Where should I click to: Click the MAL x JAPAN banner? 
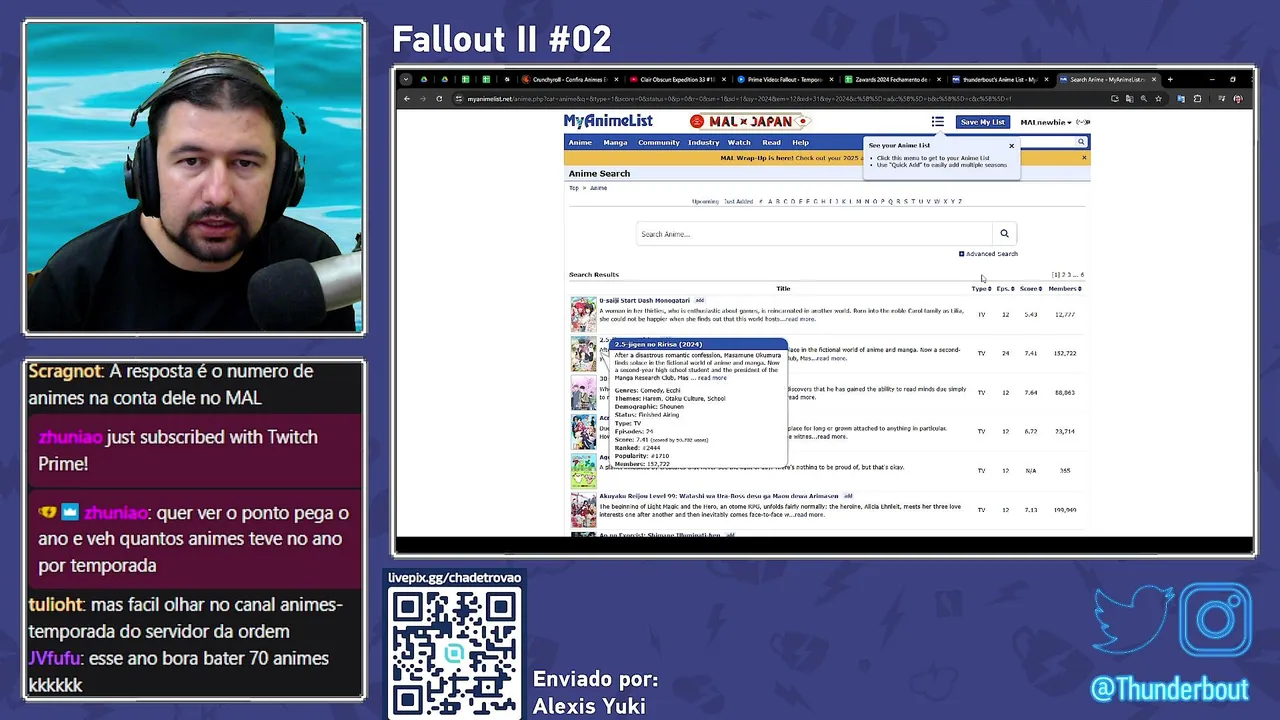point(750,121)
